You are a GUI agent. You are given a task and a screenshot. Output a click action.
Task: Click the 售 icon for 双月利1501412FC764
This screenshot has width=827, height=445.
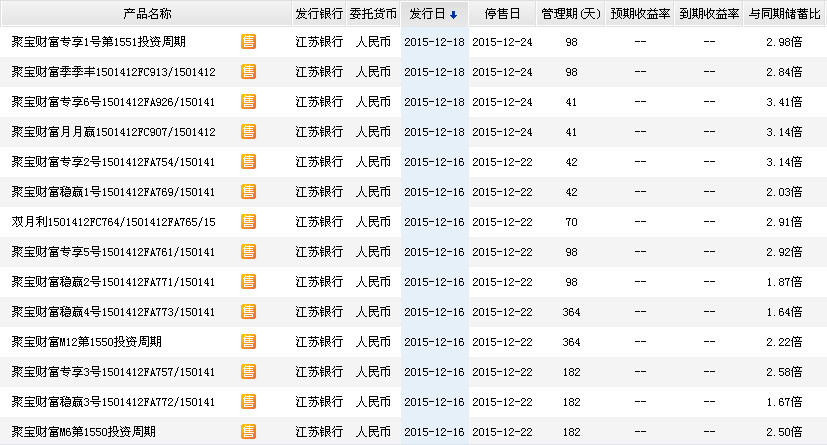pyautogui.click(x=248, y=222)
